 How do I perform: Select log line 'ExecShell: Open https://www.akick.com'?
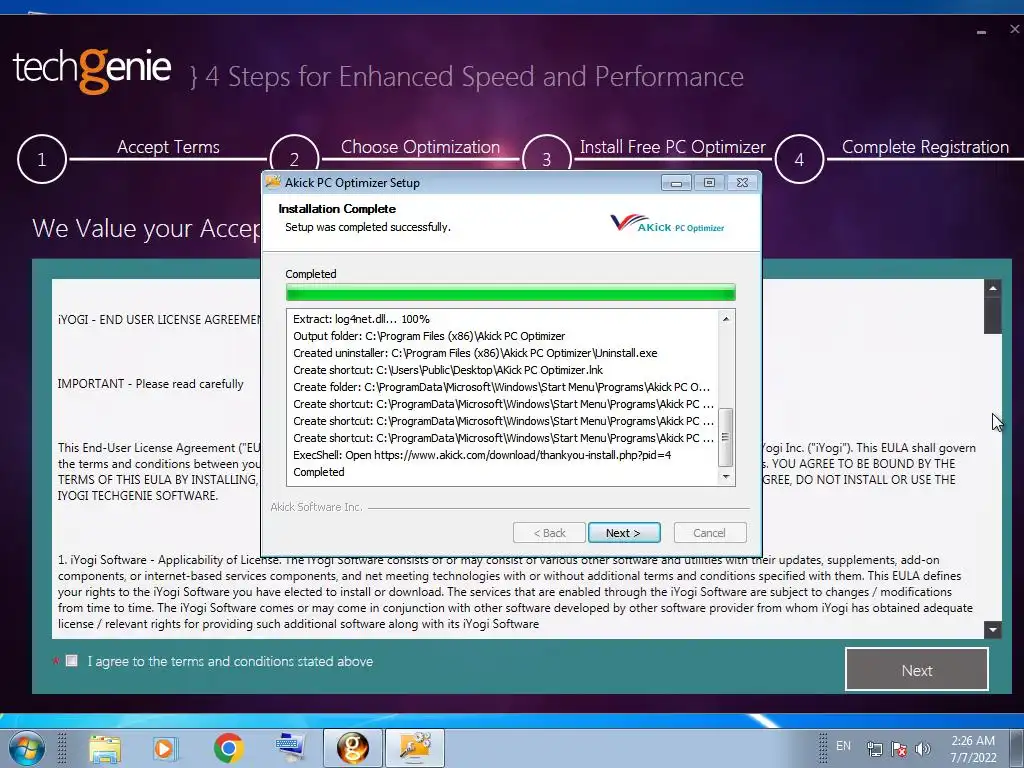point(482,455)
